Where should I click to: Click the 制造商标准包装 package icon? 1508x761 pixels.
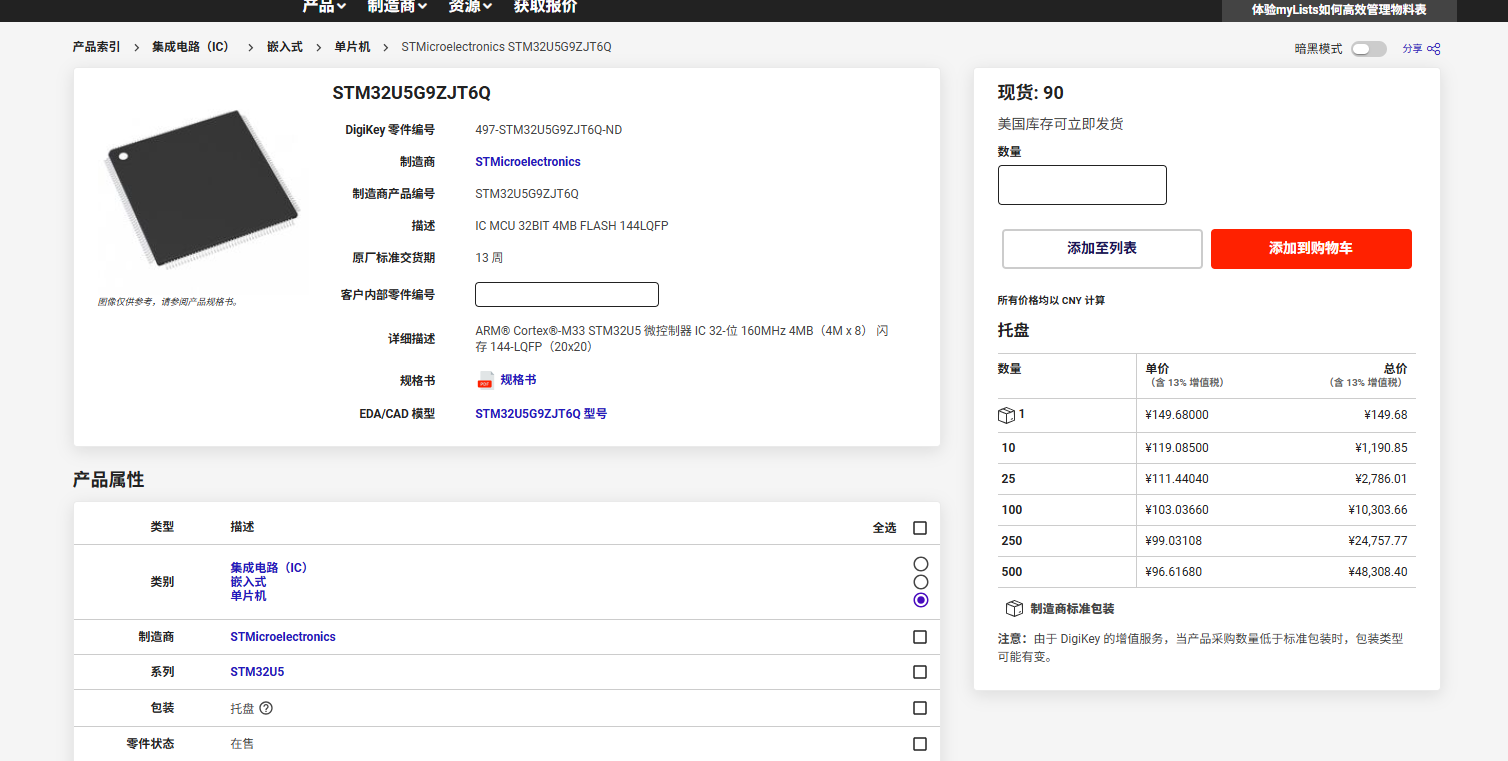[1014, 609]
